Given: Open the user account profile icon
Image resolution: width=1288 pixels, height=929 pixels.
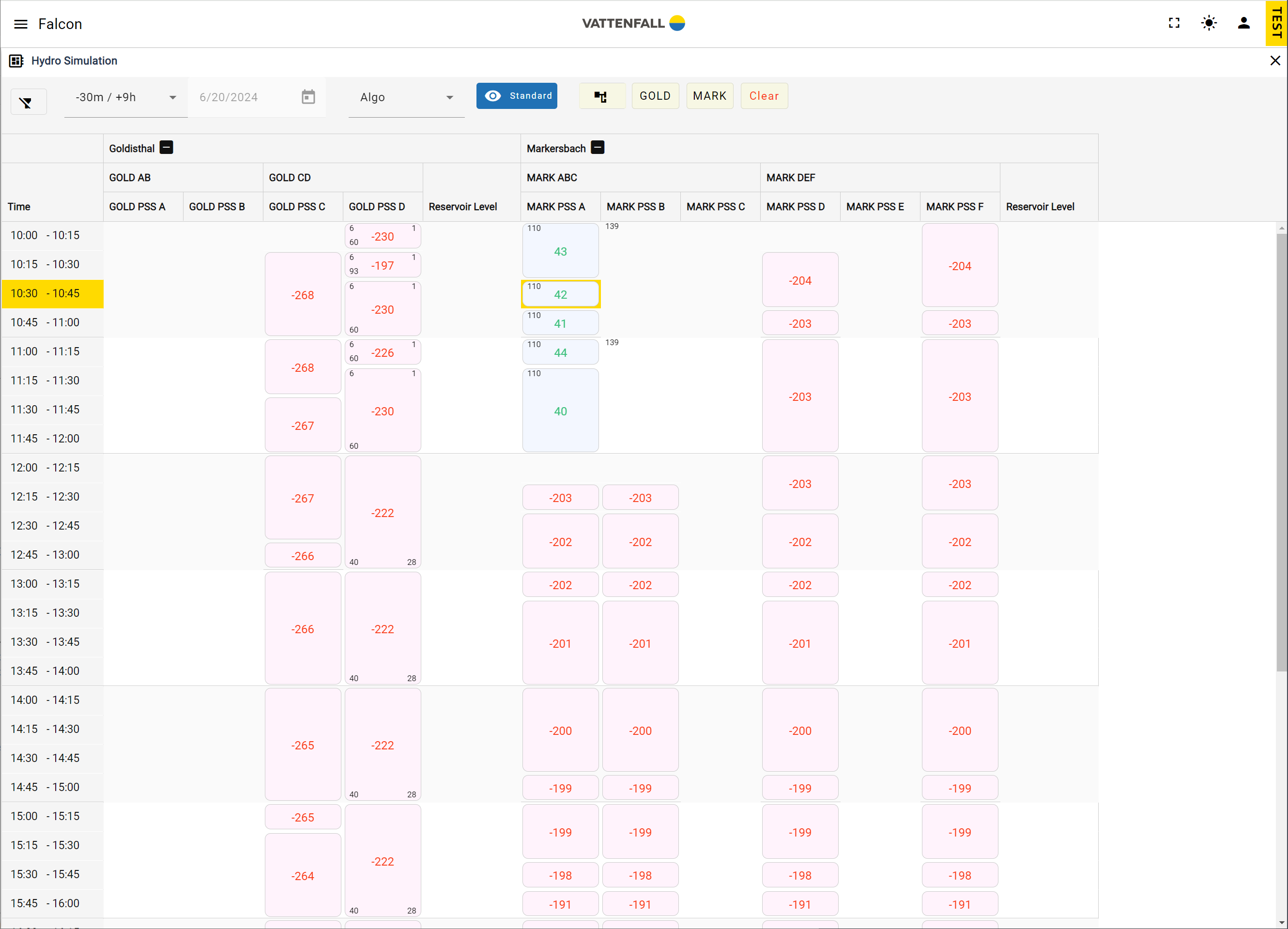Looking at the screenshot, I should click(1243, 23).
